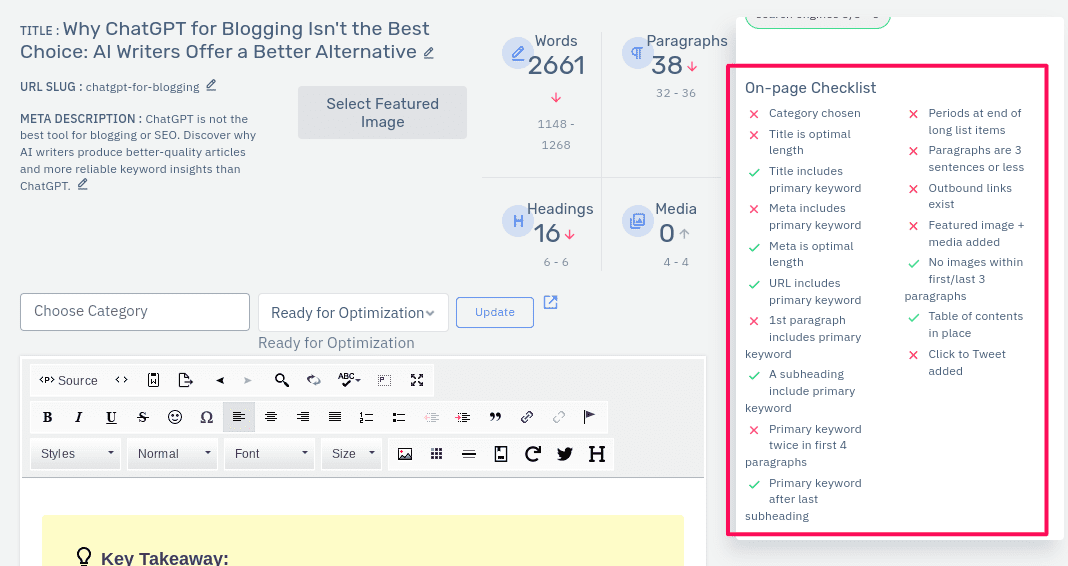The height and width of the screenshot is (566, 1068).
Task: Click 'Click to Tweet added' checklist item
Action: point(967,362)
